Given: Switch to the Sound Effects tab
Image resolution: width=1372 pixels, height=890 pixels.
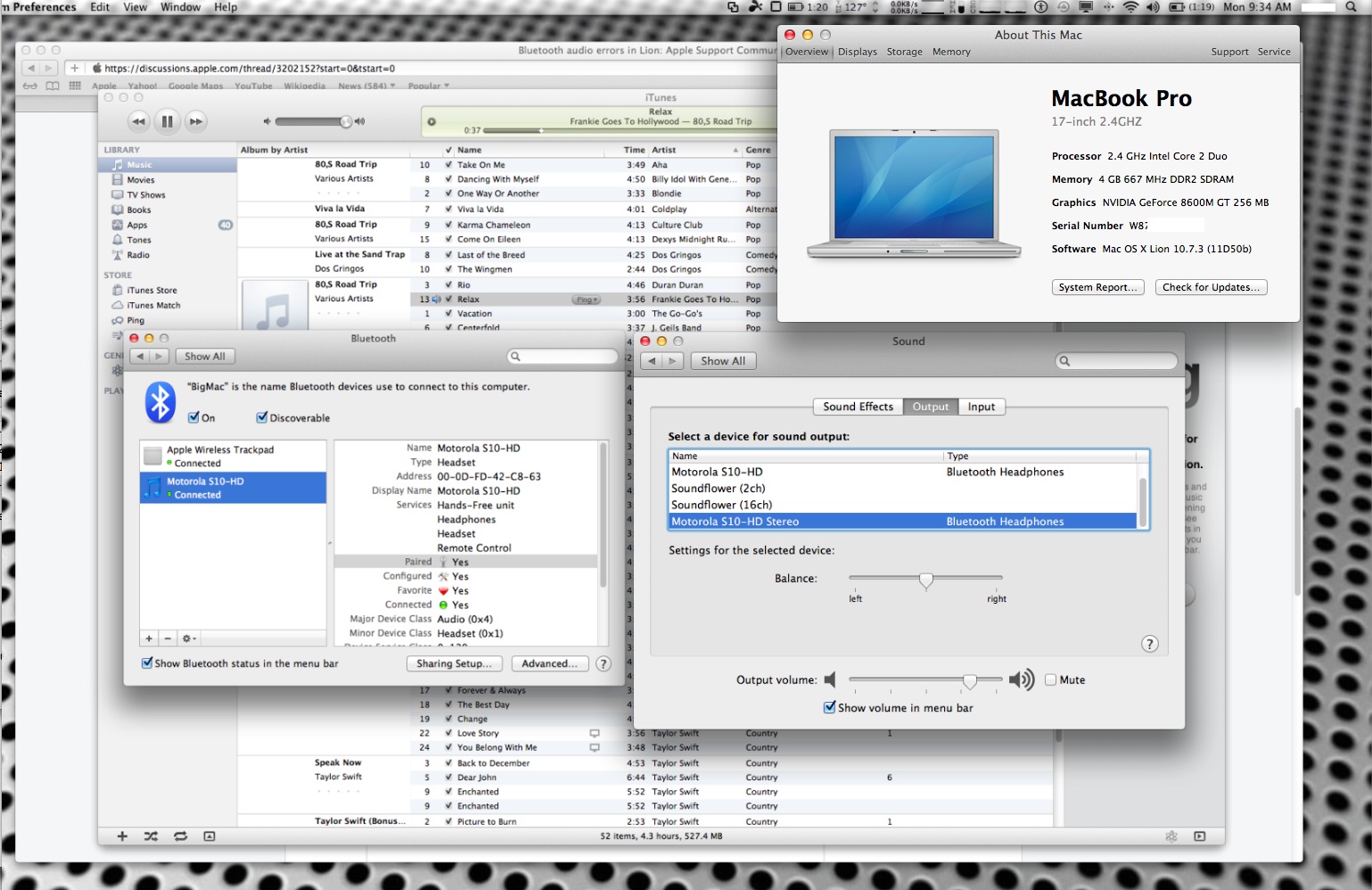Looking at the screenshot, I should pyautogui.click(x=858, y=407).
